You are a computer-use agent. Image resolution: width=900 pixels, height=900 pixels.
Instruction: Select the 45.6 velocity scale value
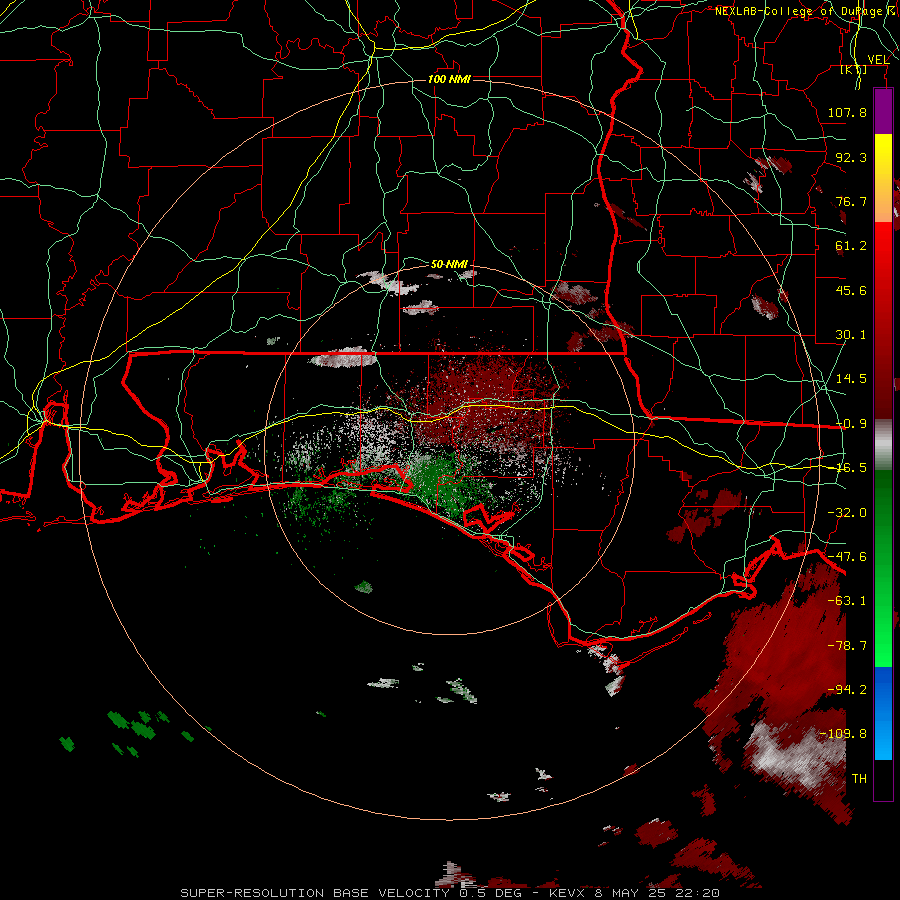[x=851, y=290]
